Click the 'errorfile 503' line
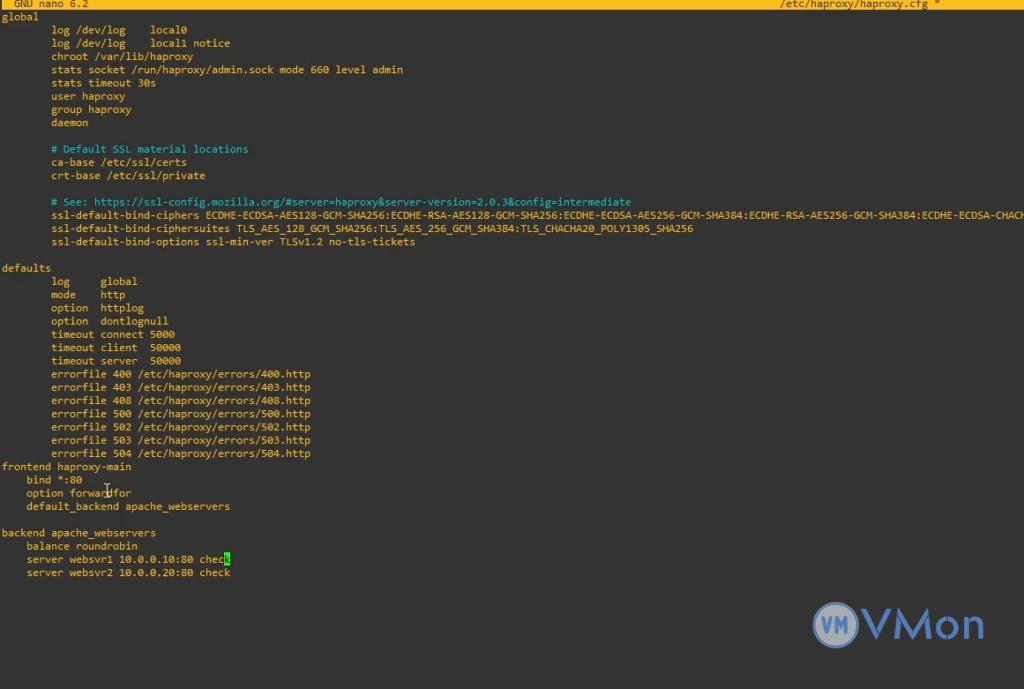 180,440
